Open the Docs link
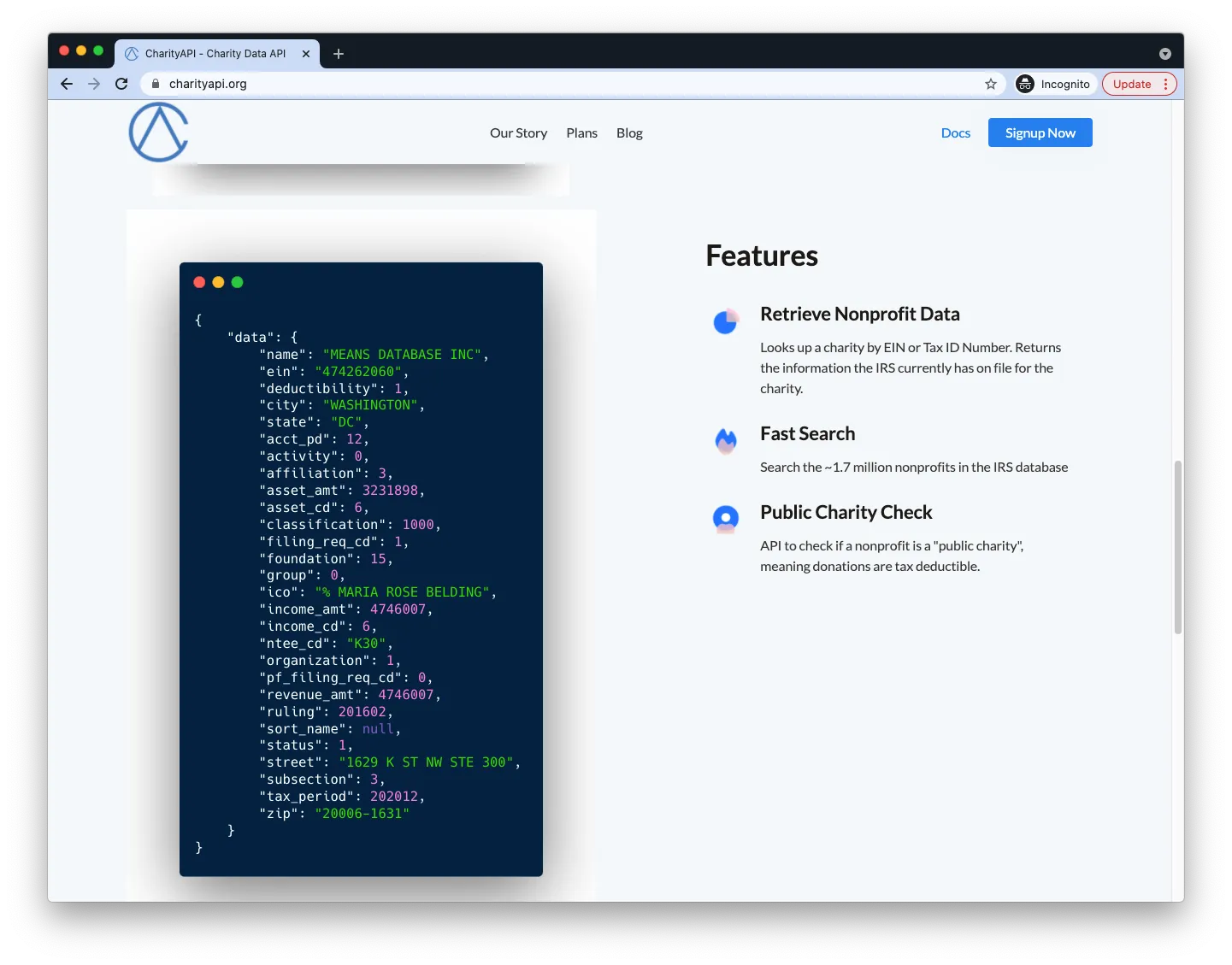 [955, 132]
